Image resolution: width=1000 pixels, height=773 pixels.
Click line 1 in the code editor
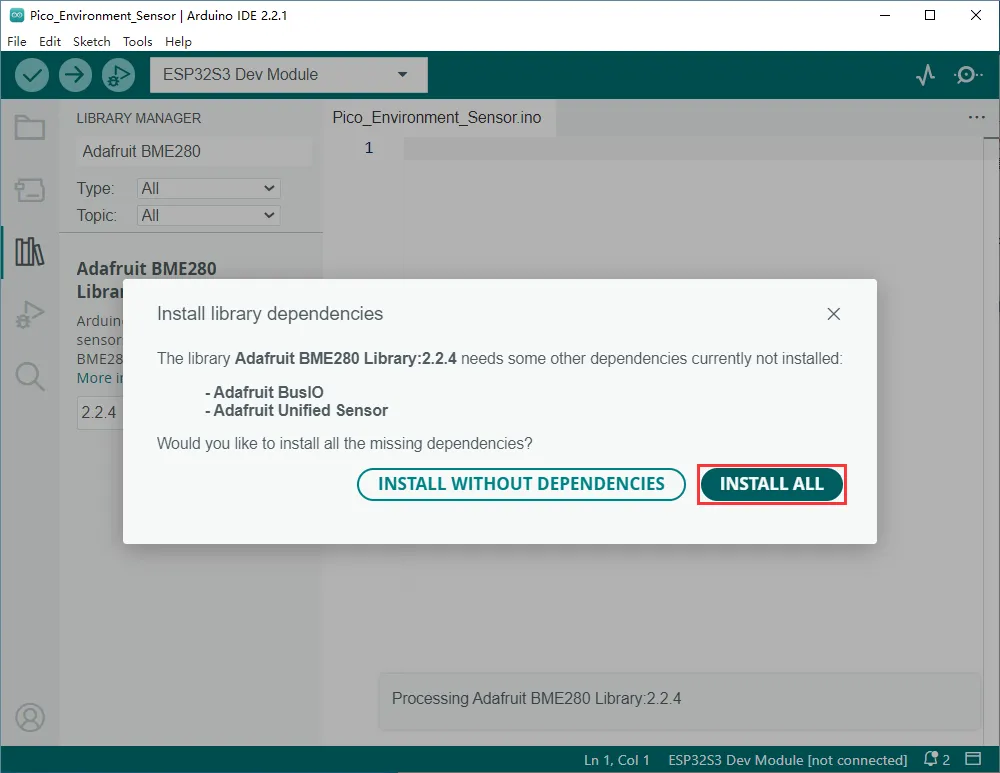tap(692, 148)
